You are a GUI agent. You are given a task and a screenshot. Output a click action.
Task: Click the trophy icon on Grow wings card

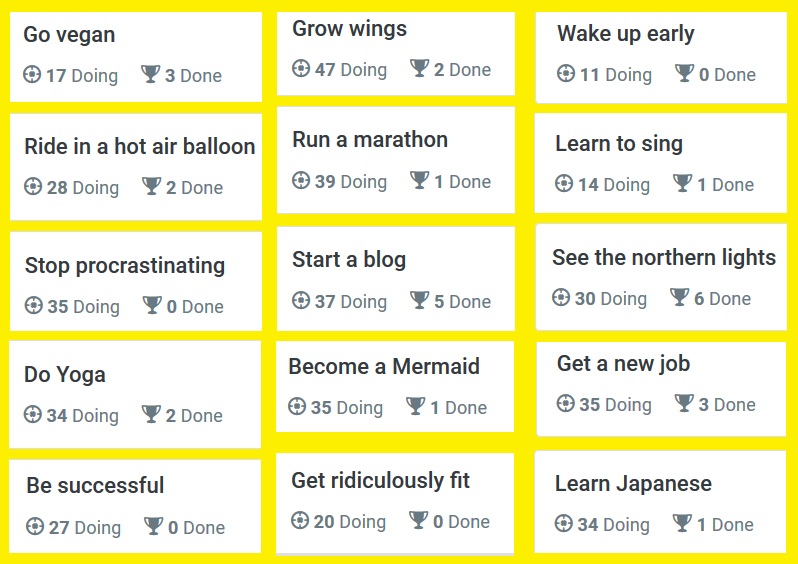[419, 68]
